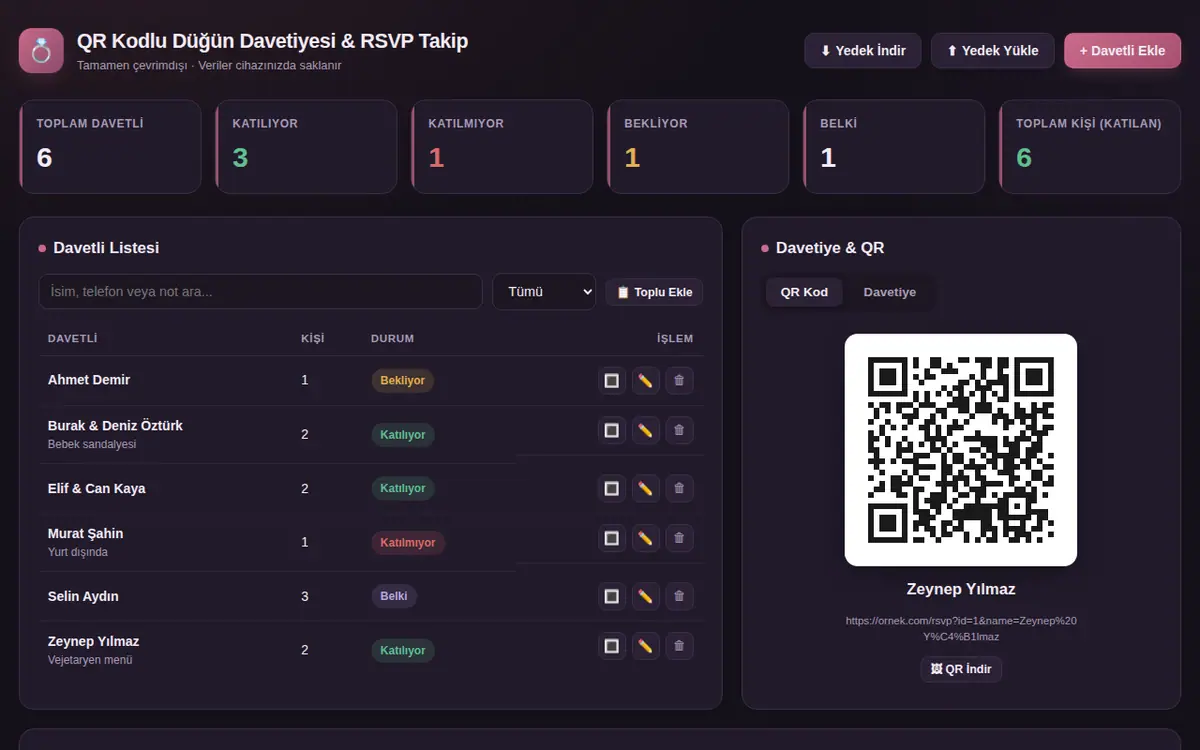The width and height of the screenshot is (1200, 750).
Task: Click the Durum column header
Action: (x=392, y=339)
